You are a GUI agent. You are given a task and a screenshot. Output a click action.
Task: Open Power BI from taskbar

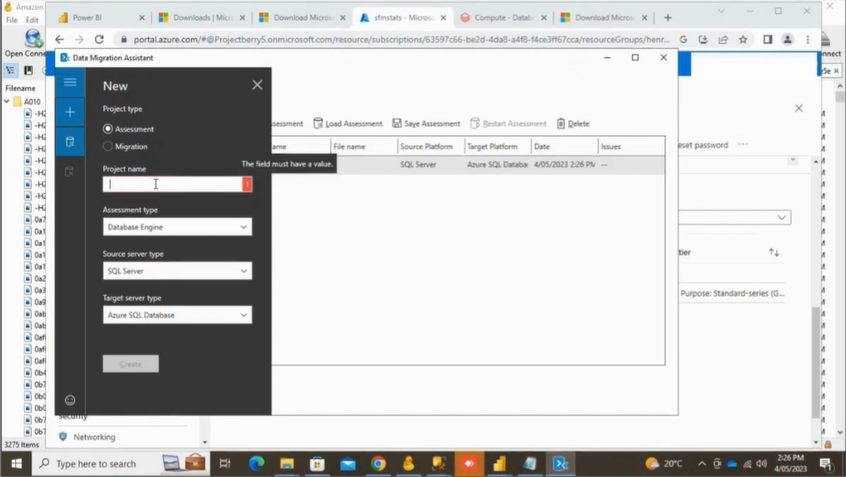500,464
